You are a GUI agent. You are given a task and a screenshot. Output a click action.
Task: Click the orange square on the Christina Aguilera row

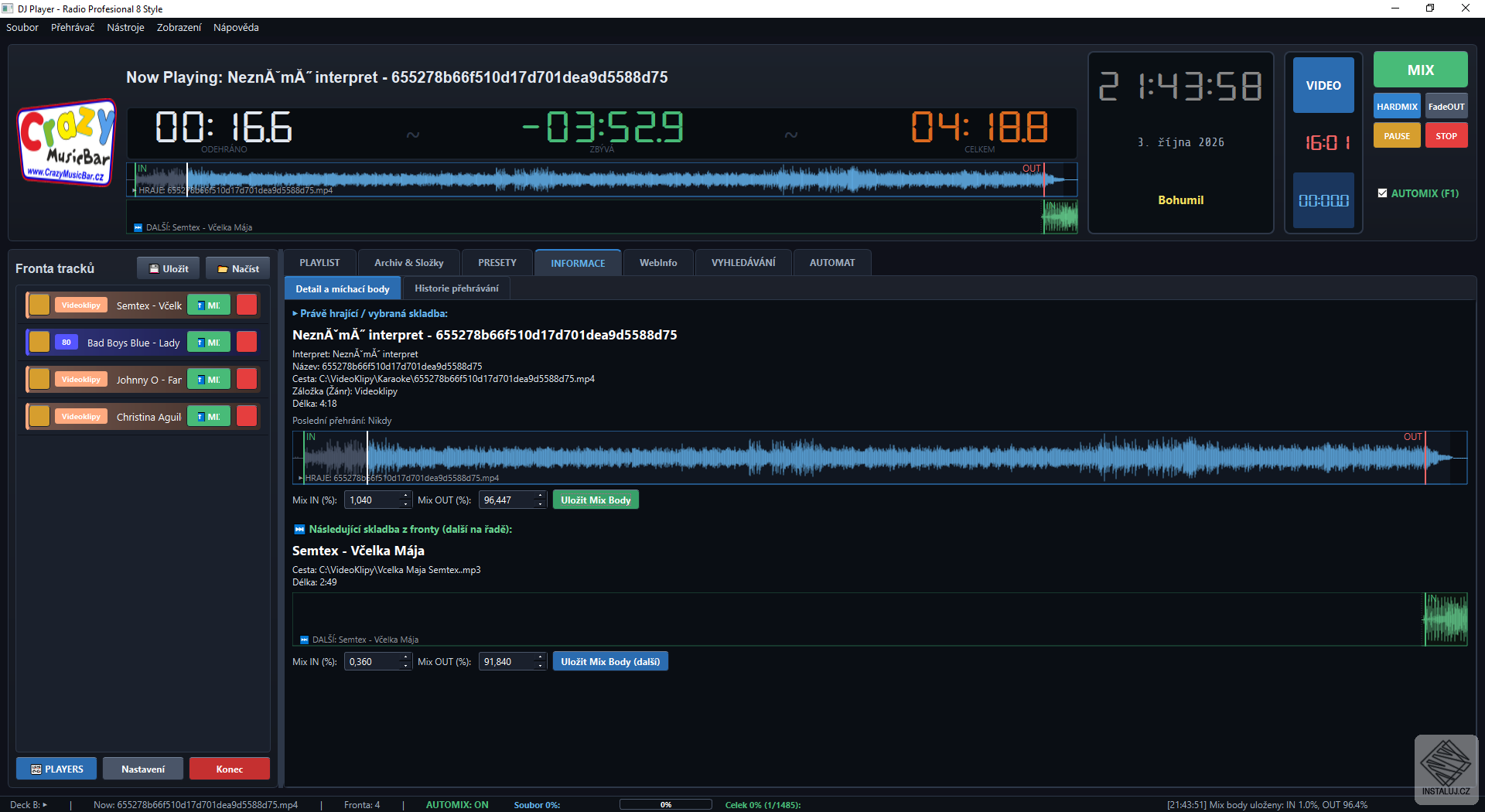[x=39, y=416]
